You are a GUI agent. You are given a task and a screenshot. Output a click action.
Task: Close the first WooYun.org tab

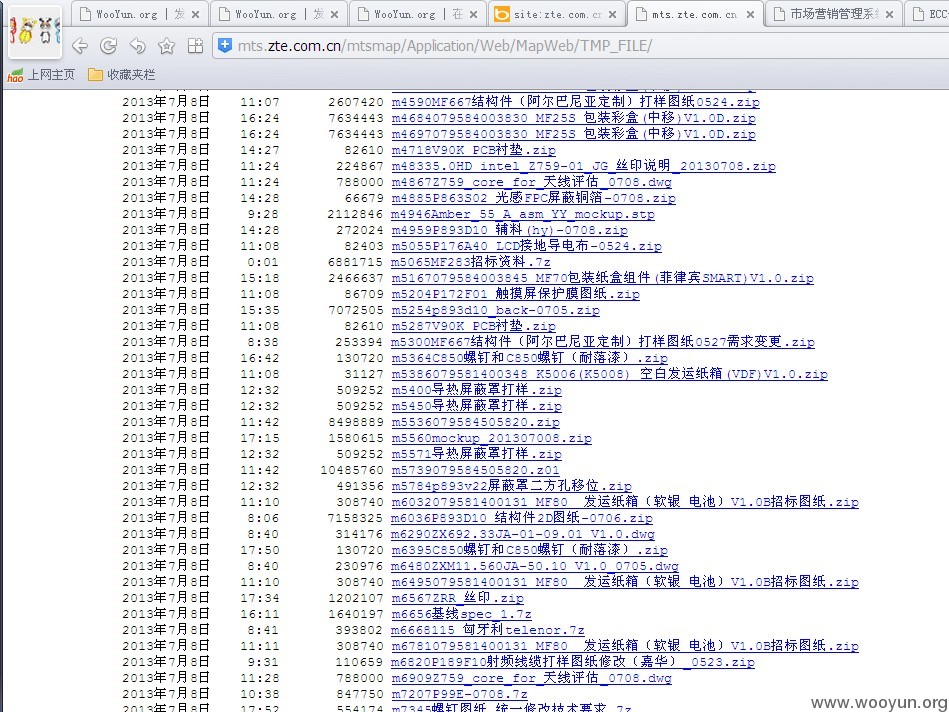tap(195, 15)
